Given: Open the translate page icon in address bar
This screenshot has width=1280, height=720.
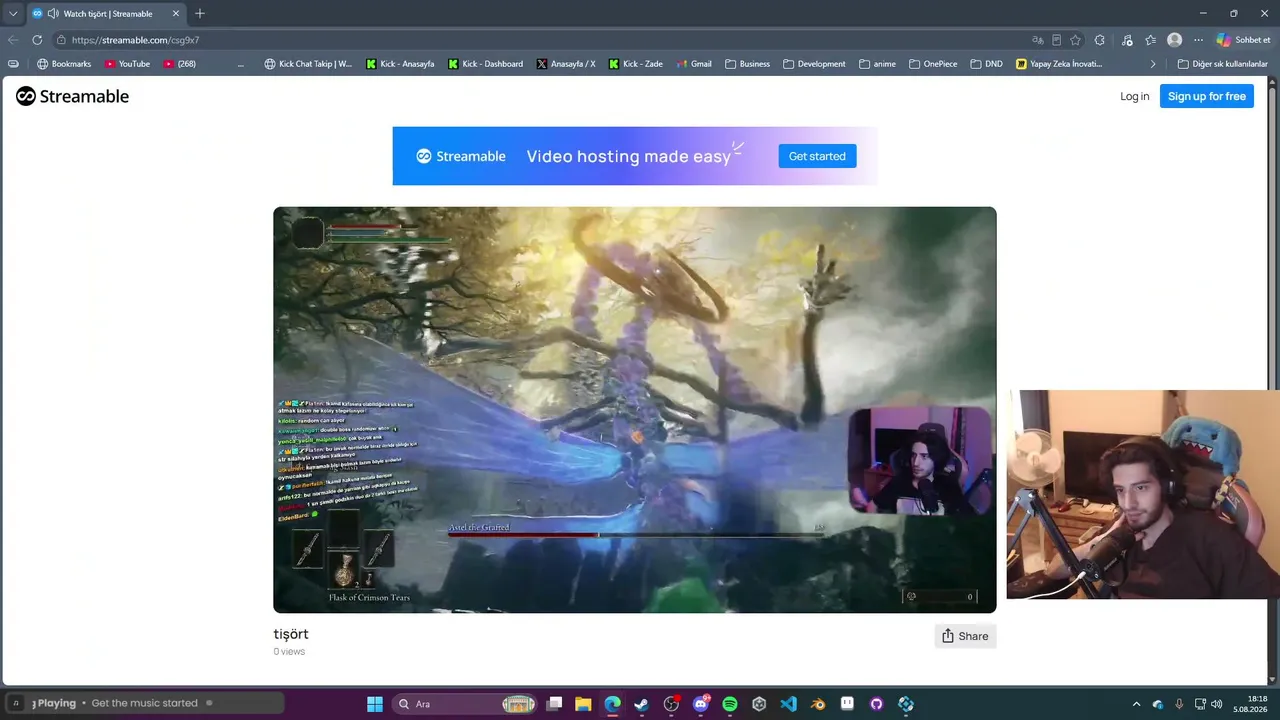Looking at the screenshot, I should 1038,40.
